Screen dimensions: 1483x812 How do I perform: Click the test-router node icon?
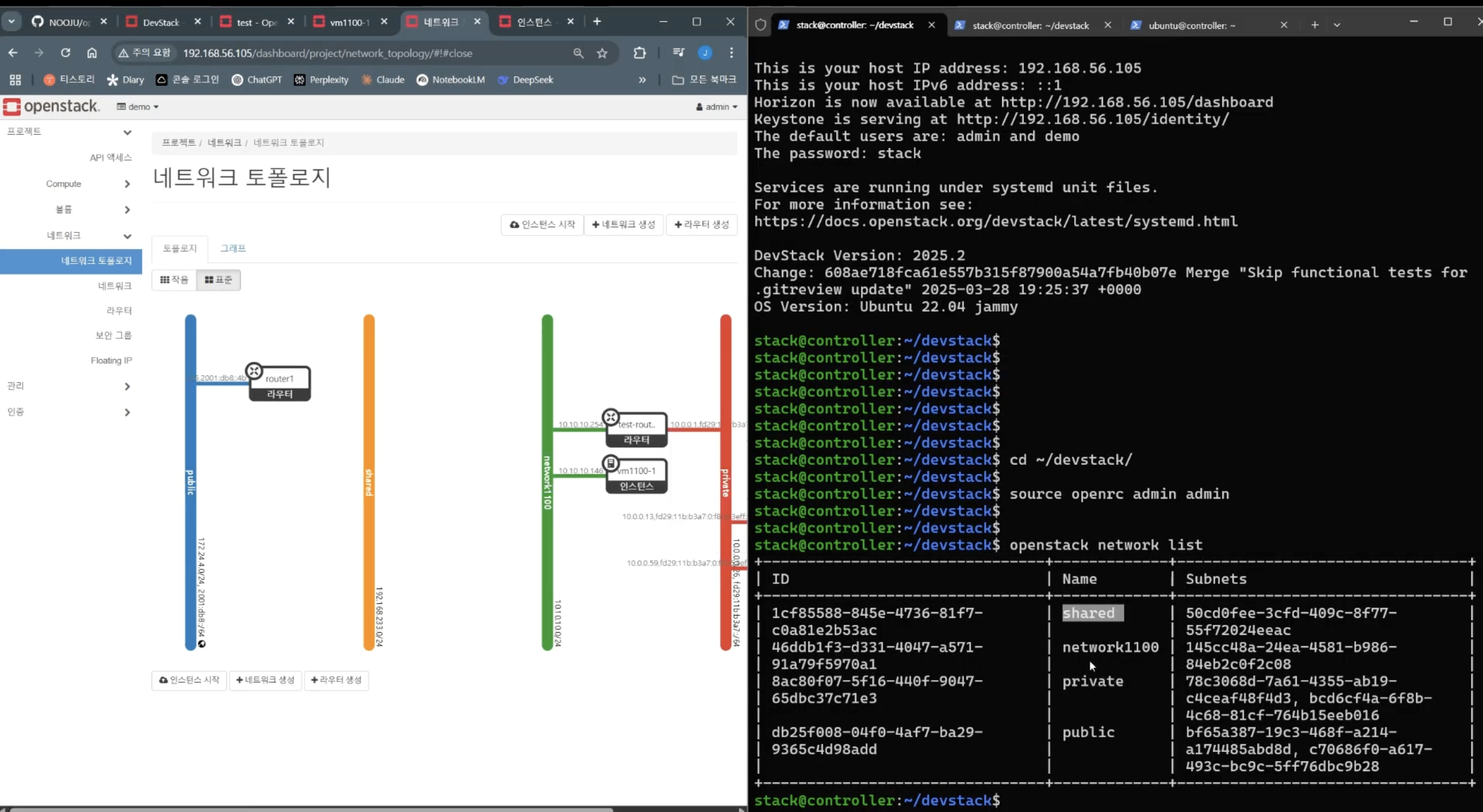tap(611, 417)
